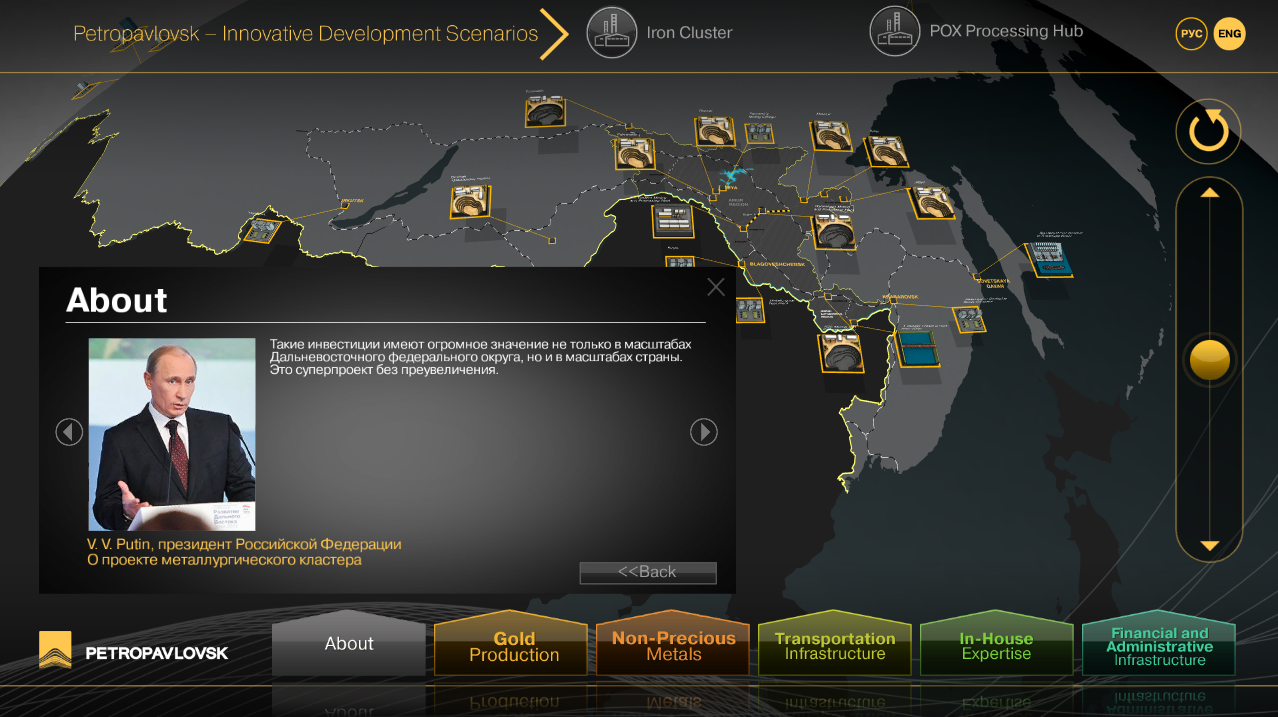Click the Putin photo thumbnail
The image size is (1278, 717).
click(172, 434)
